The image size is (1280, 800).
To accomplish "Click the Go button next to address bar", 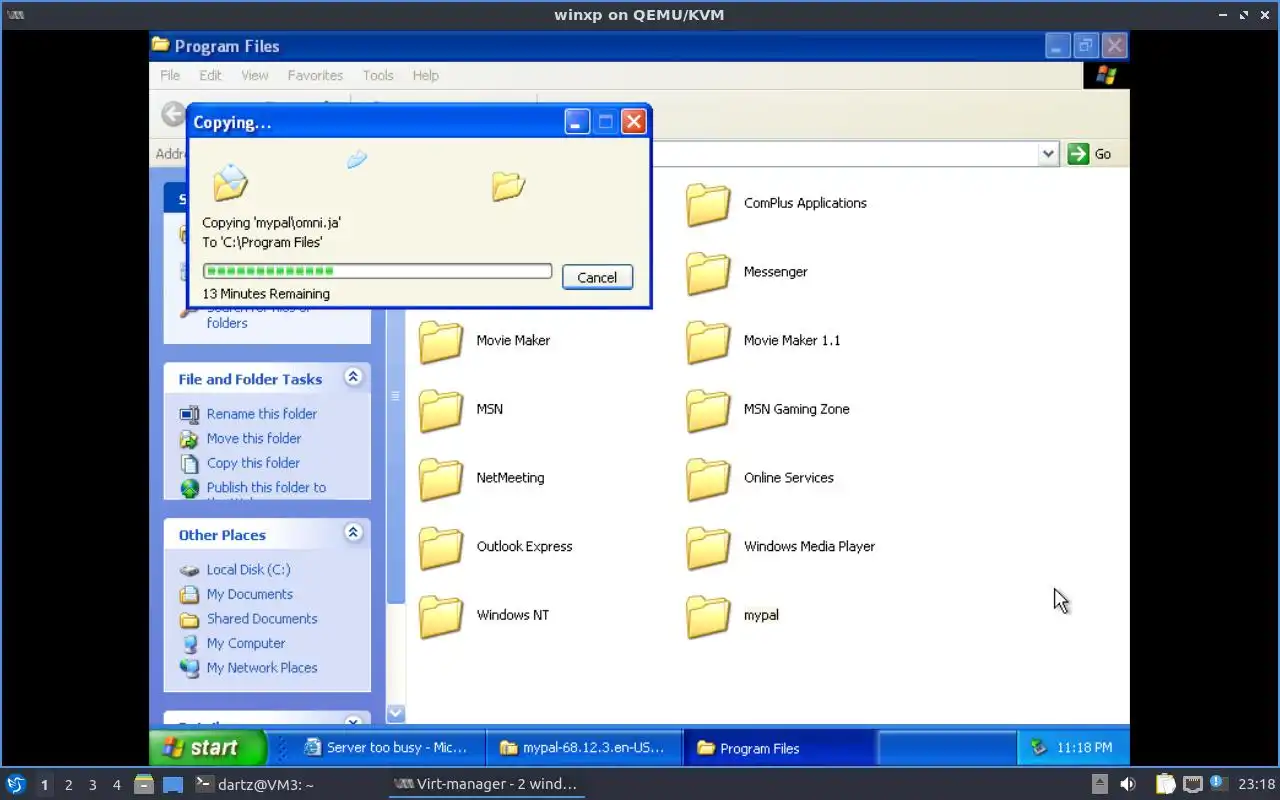I will (1090, 154).
